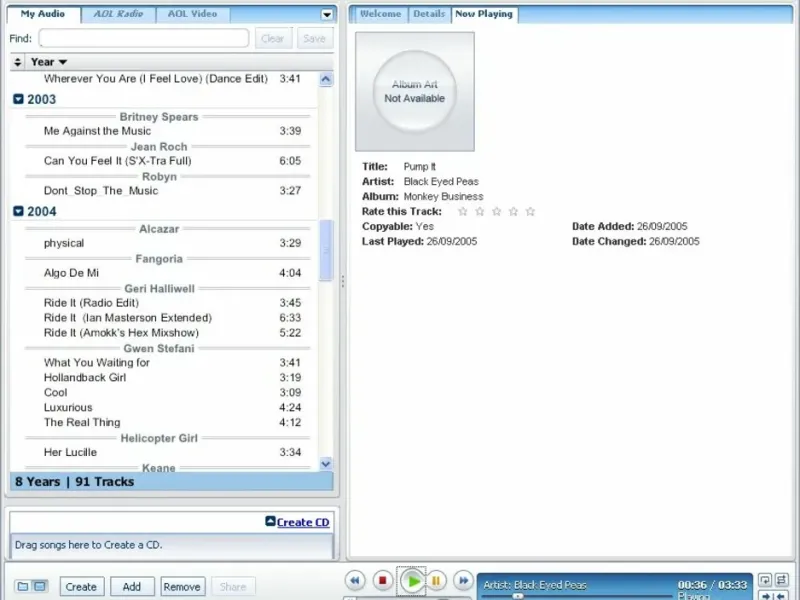Click the track list scrollbar thumb

326,250
